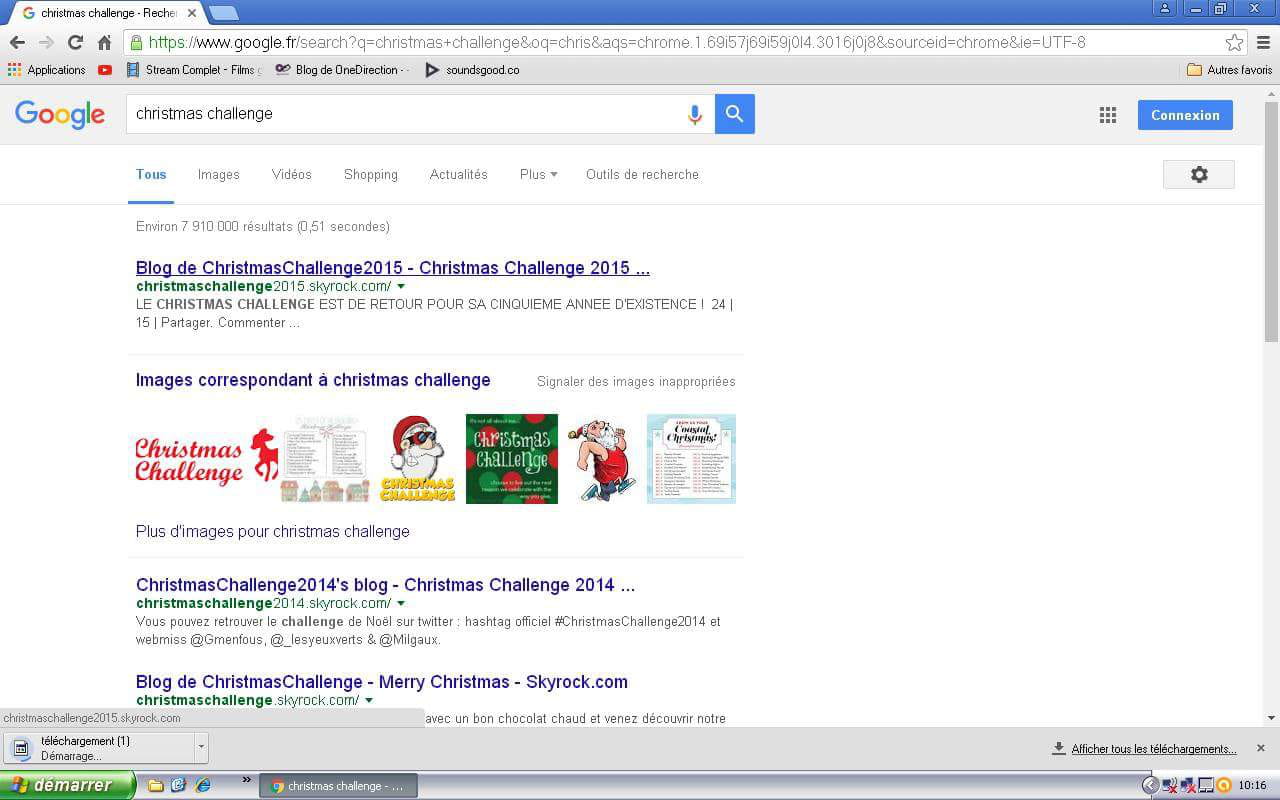The height and width of the screenshot is (800, 1280).
Task: Open the Blog de ChristmasChallenge2015 result
Action: point(393,268)
